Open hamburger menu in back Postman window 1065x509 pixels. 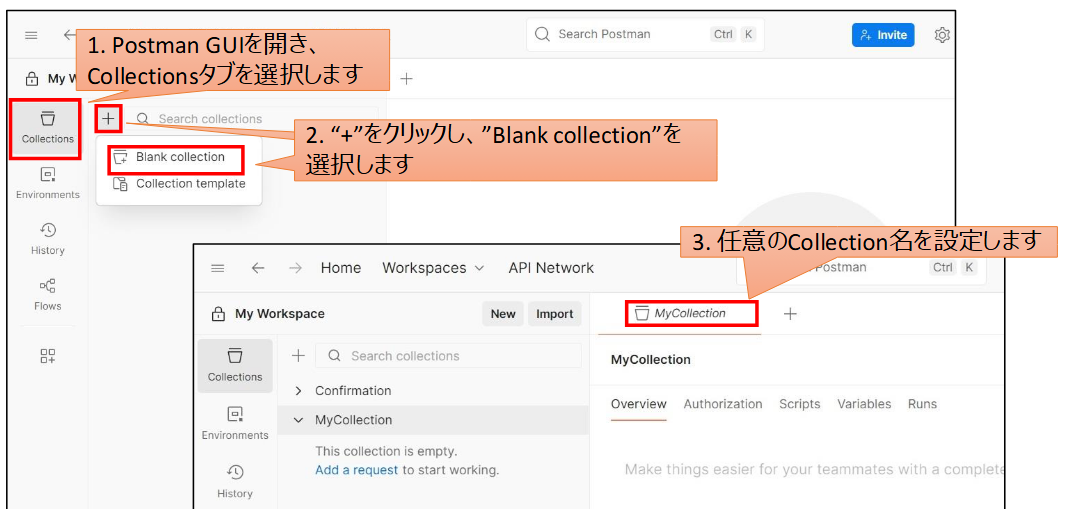click(31, 35)
